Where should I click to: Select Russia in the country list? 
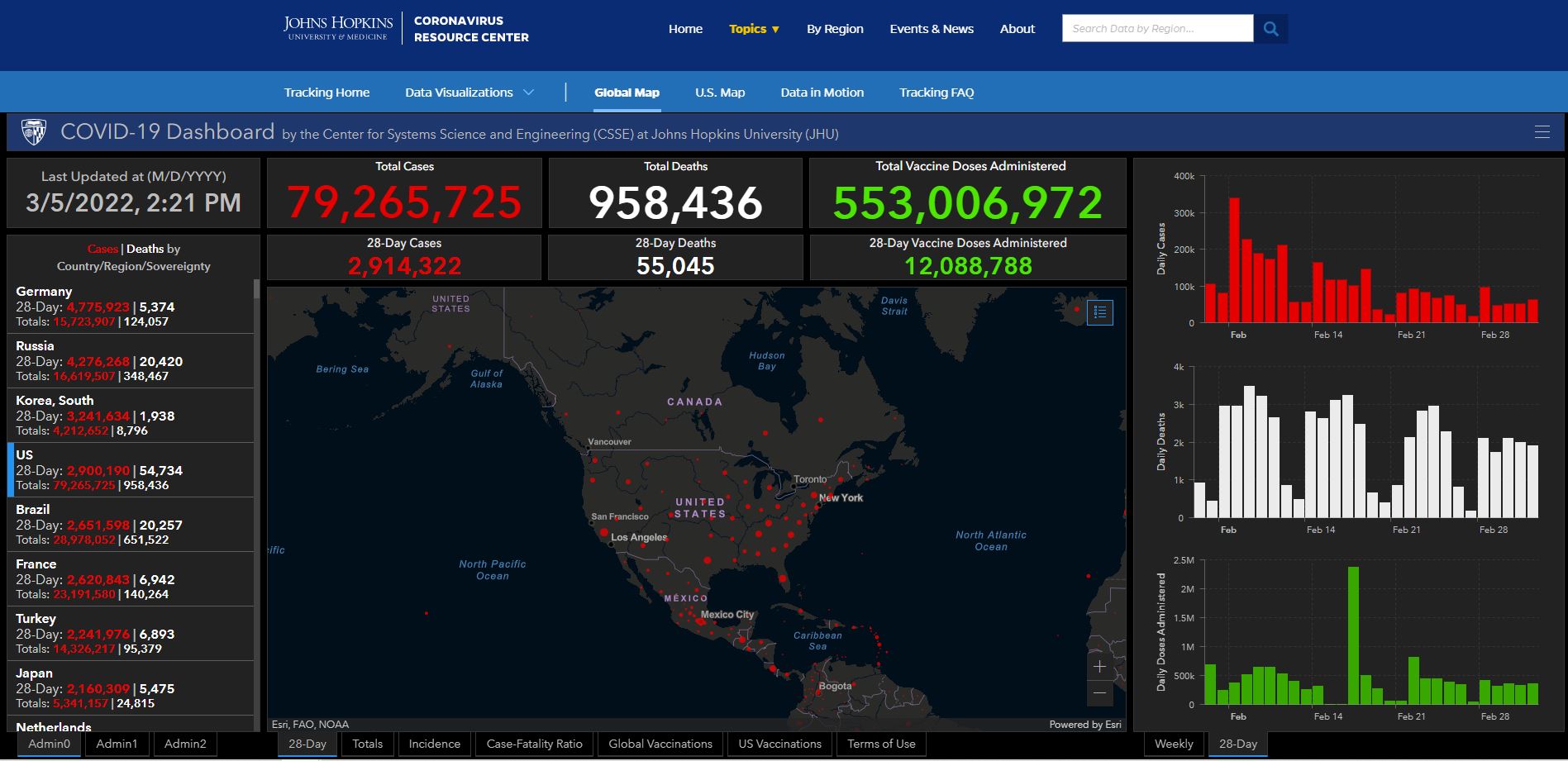131,361
